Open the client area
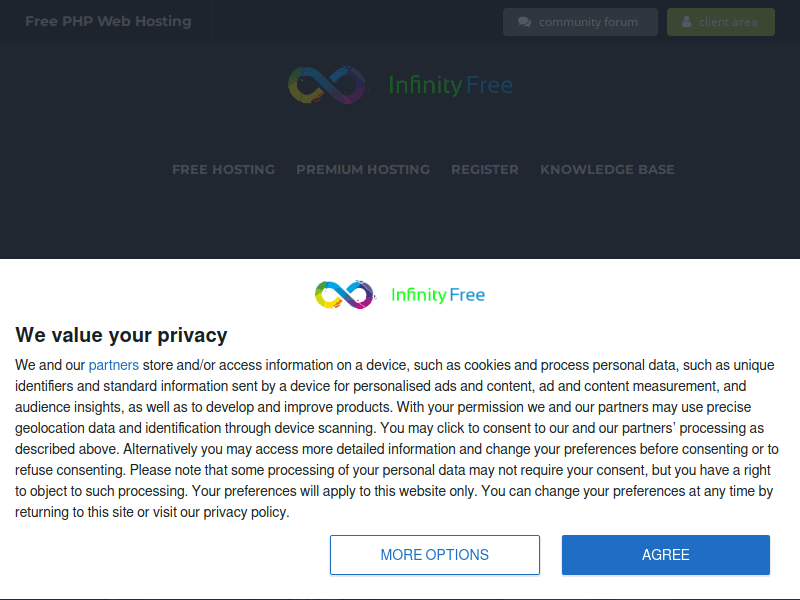This screenshot has height=600, width=800. (x=721, y=21)
